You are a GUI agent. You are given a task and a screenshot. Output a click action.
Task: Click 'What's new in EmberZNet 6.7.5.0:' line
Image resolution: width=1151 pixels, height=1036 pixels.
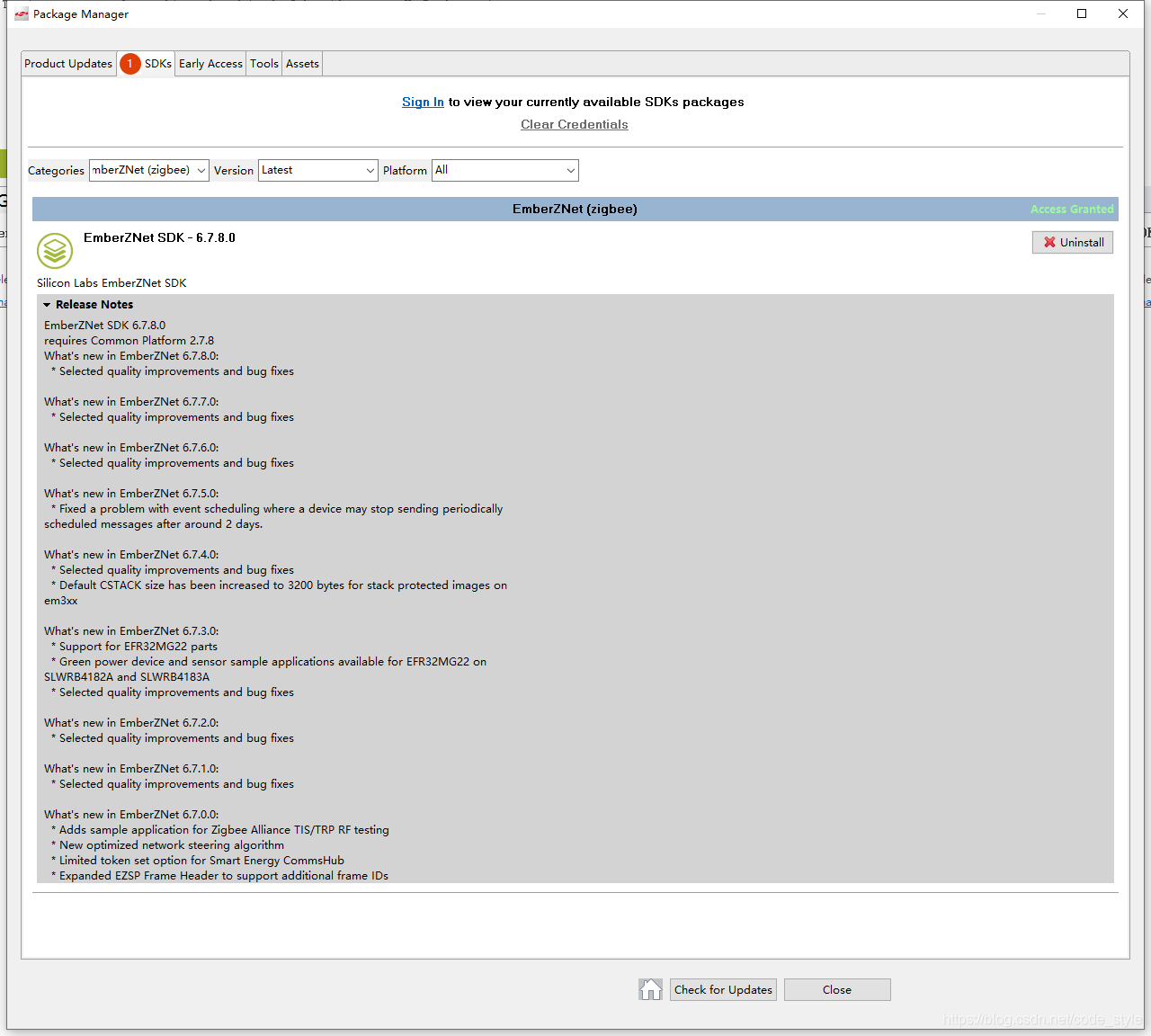point(131,493)
